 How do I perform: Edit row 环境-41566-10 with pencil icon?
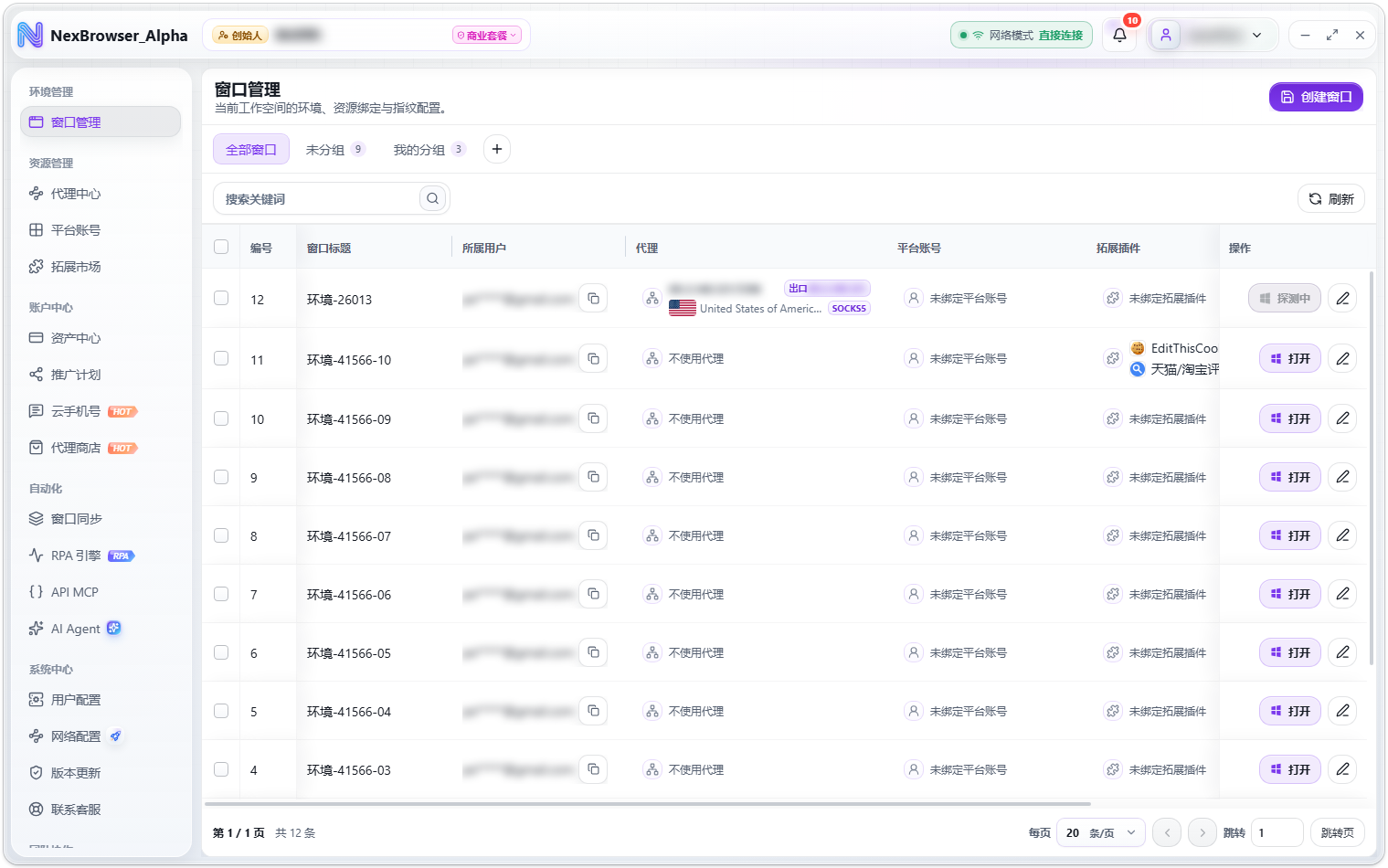pos(1342,358)
